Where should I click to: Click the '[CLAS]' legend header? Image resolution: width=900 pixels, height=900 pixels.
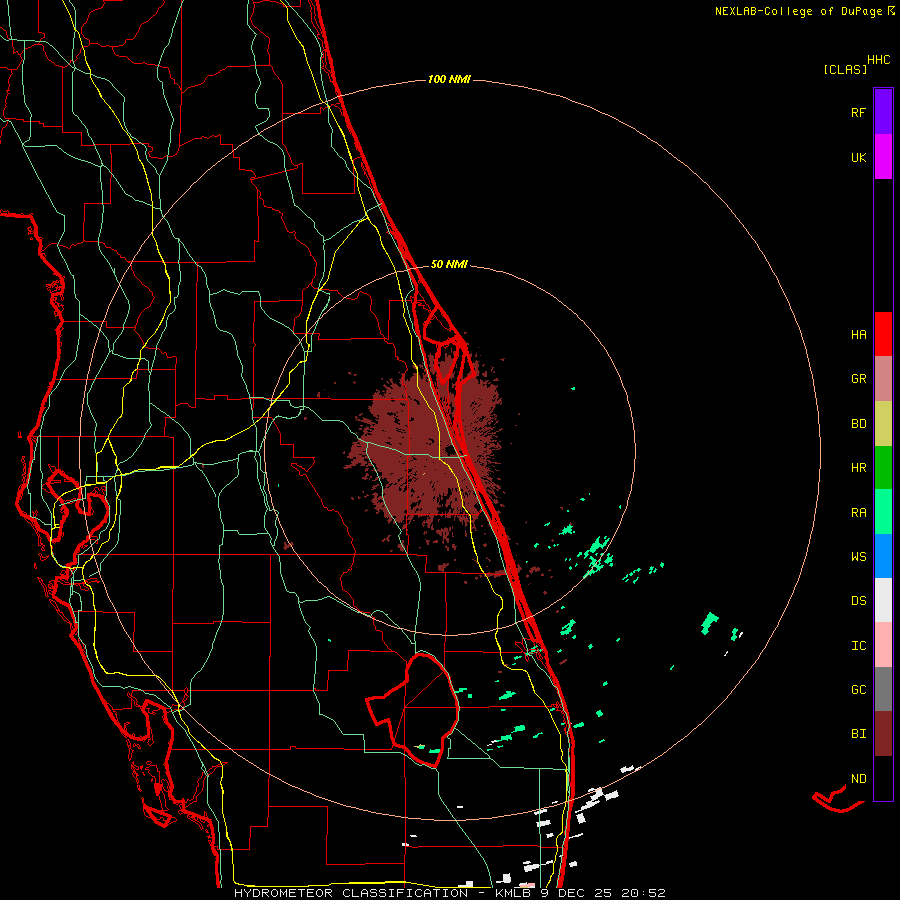[x=845, y=69]
